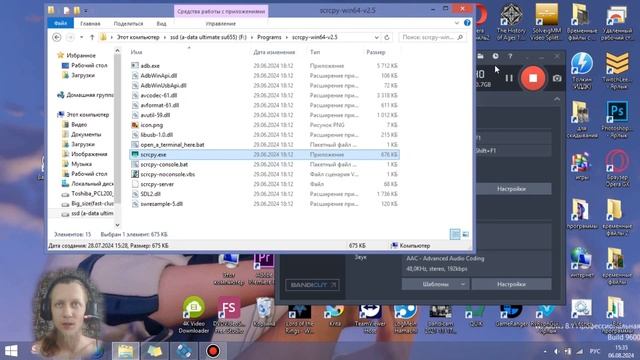Select Рабочий стол under Избранное
The width and height of the screenshot is (640, 360).
click(89, 65)
